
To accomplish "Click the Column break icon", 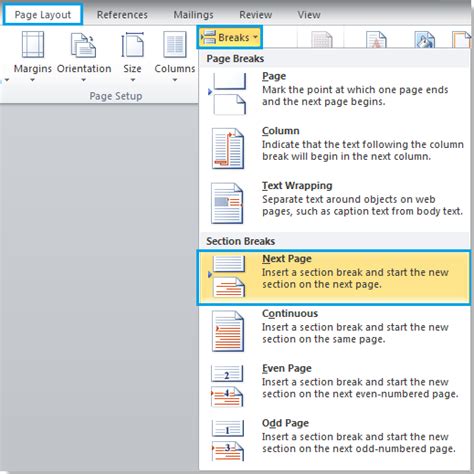I will (228, 148).
